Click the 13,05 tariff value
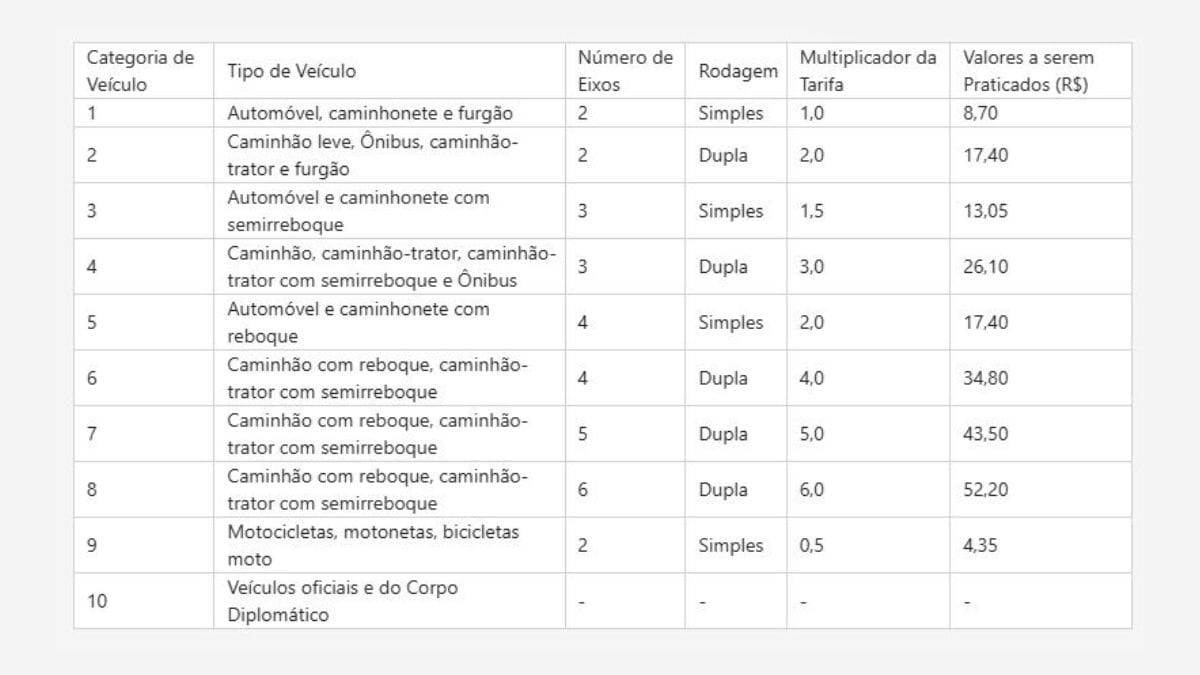1200x675 pixels. (x=984, y=211)
